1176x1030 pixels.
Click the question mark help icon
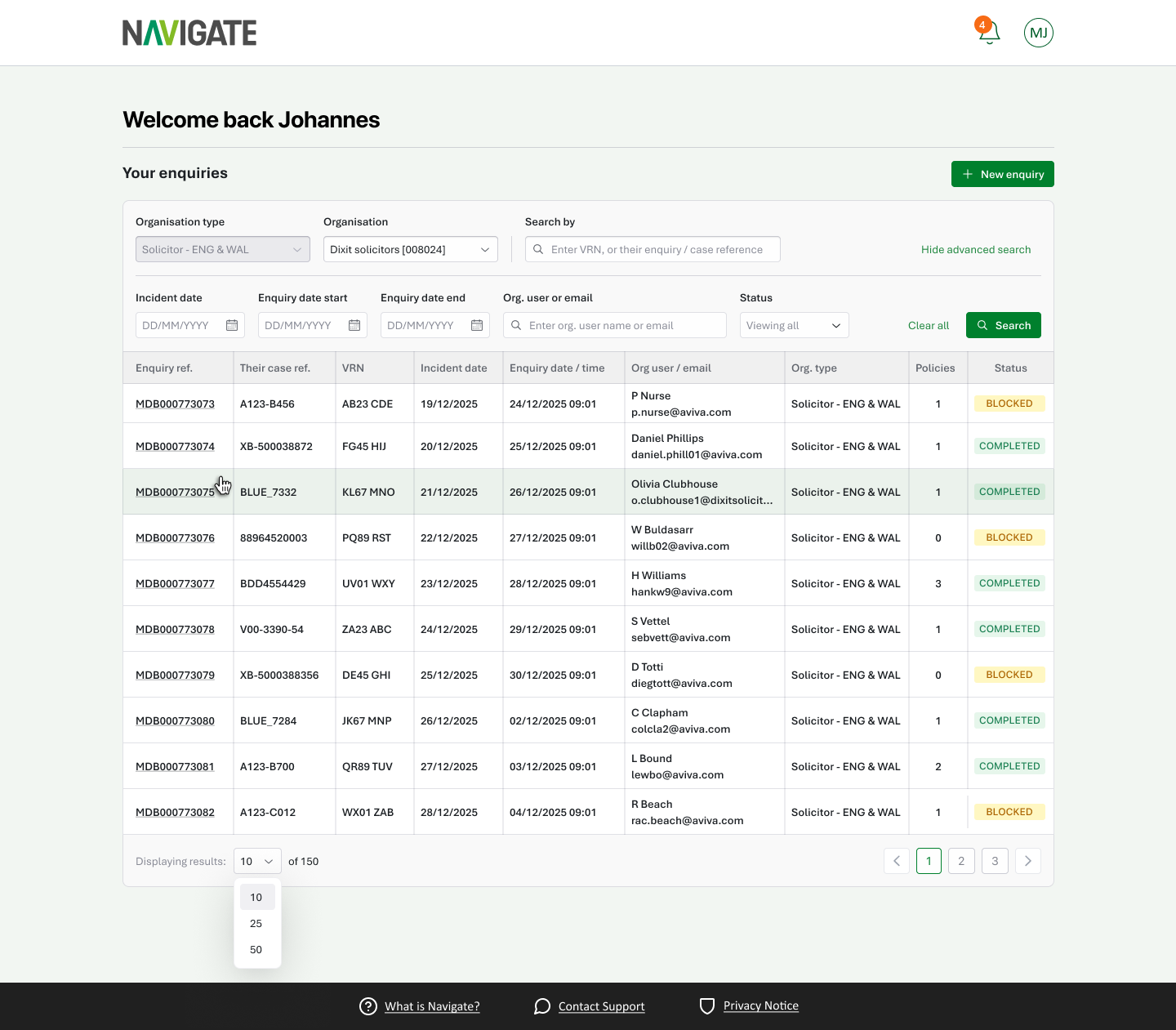pyautogui.click(x=368, y=1006)
